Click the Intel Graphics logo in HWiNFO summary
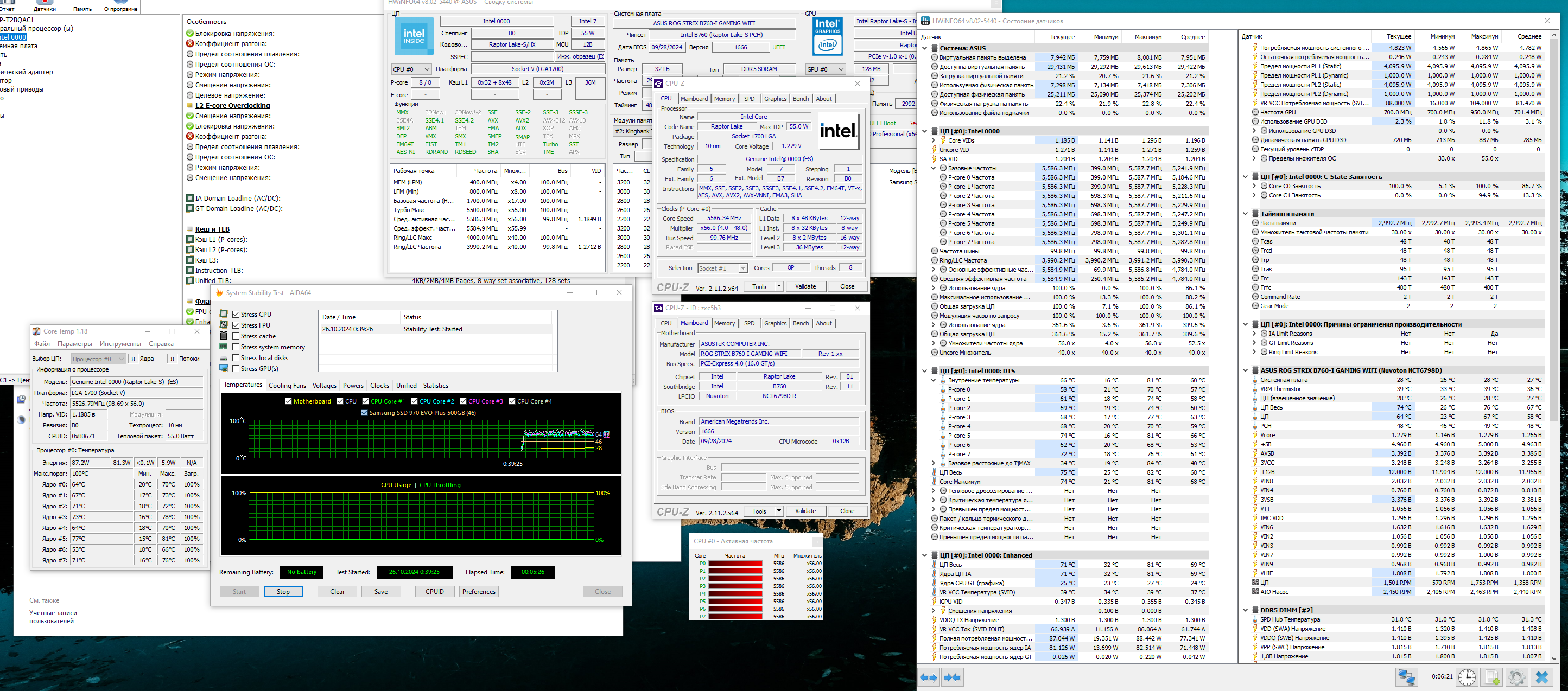 [827, 36]
